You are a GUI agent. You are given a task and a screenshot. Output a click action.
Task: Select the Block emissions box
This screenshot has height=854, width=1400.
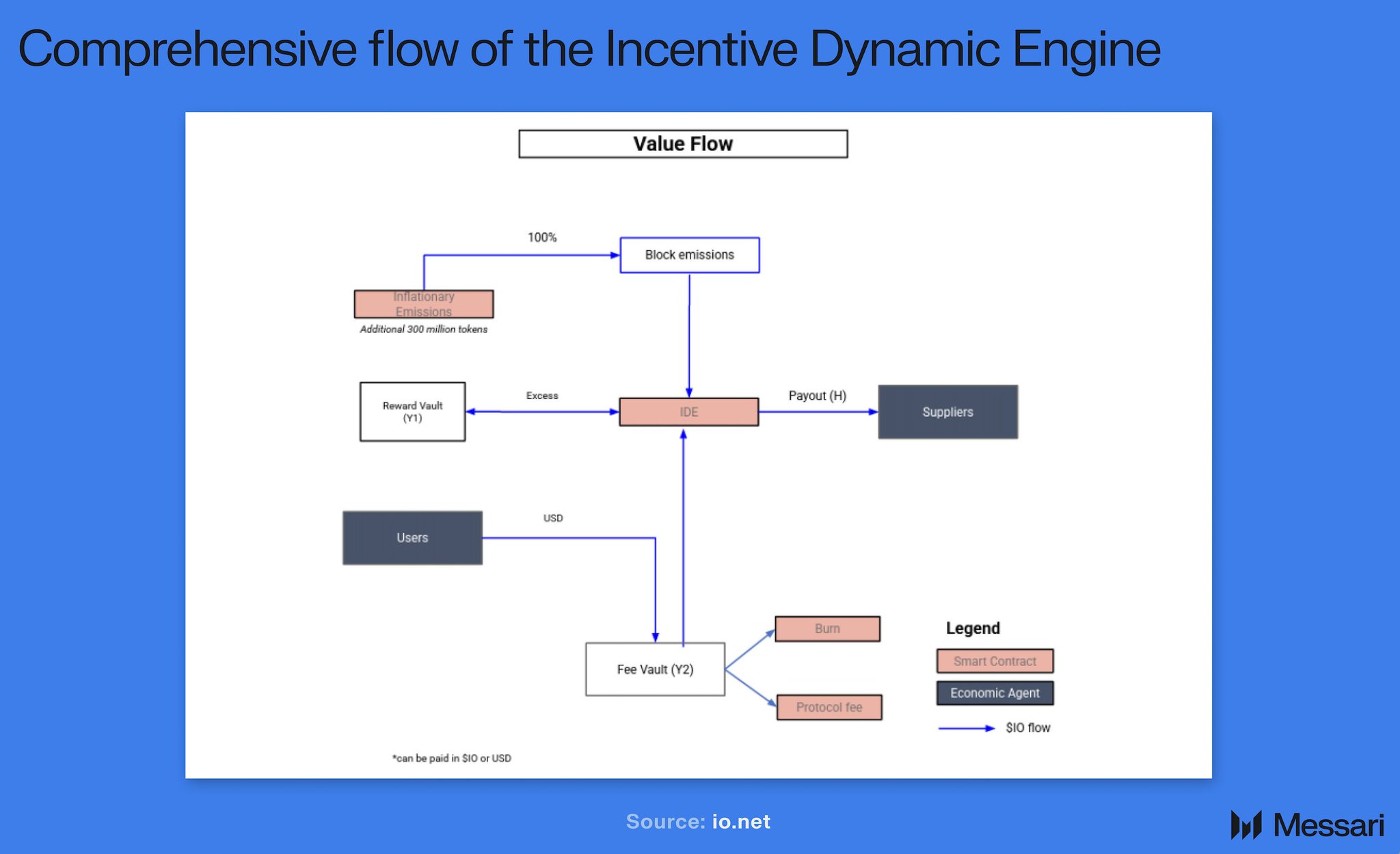689,255
